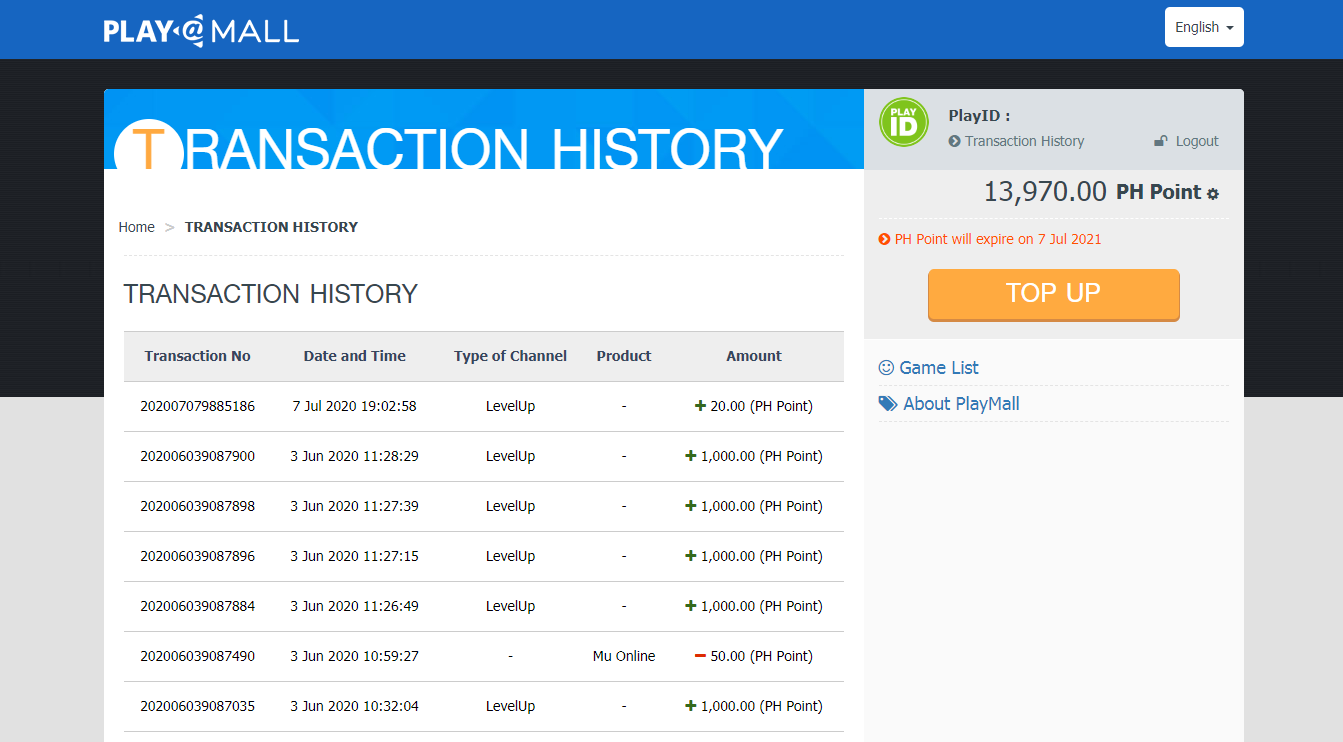Select transaction number 202007079885186
Viewport: 1343px width, 742px height.
(198, 406)
